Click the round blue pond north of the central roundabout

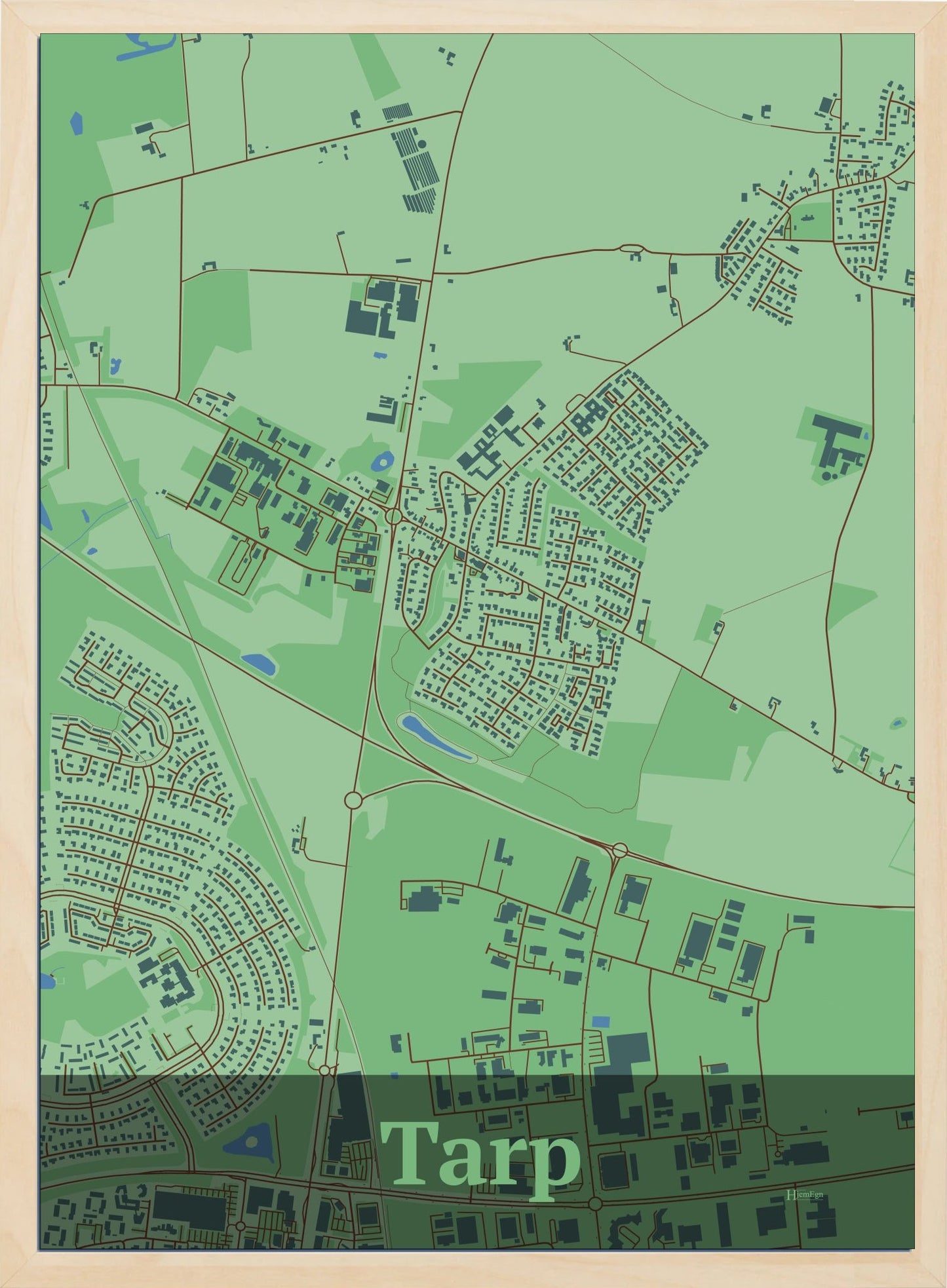coord(381,462)
